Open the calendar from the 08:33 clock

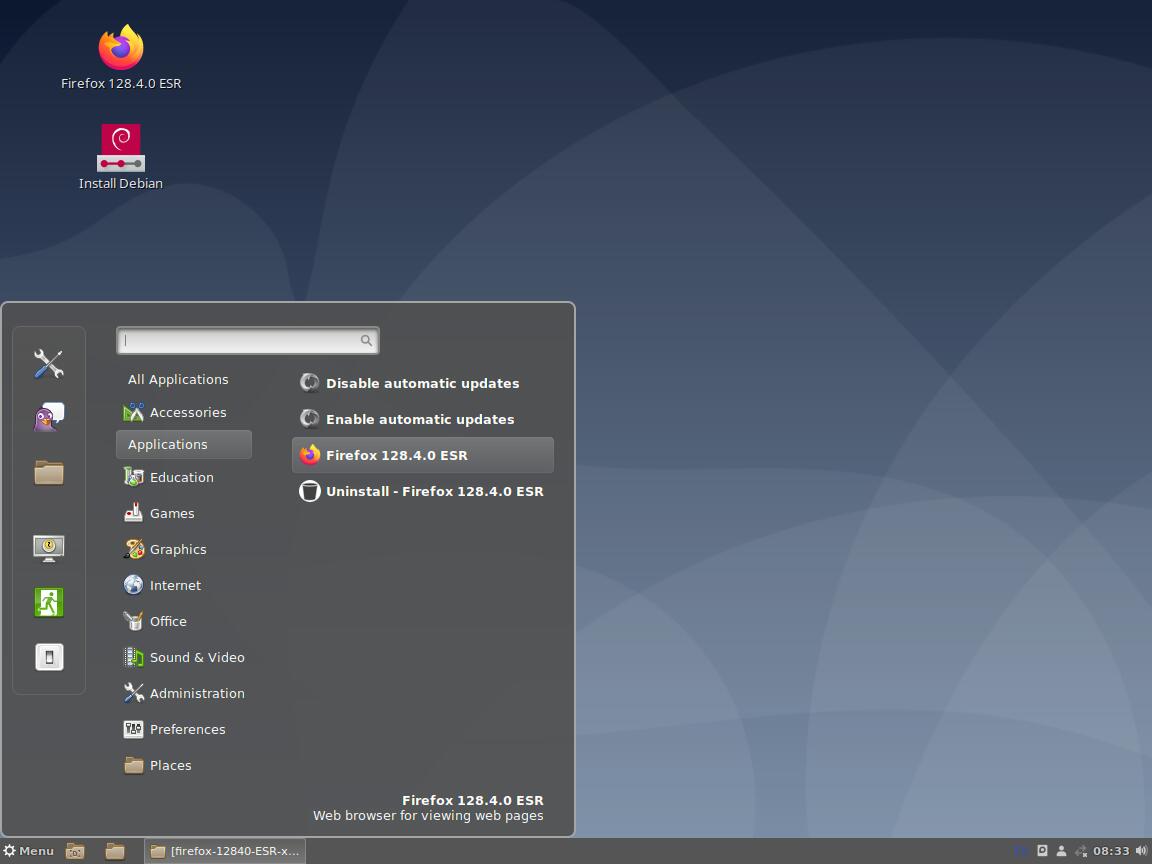(1111, 851)
